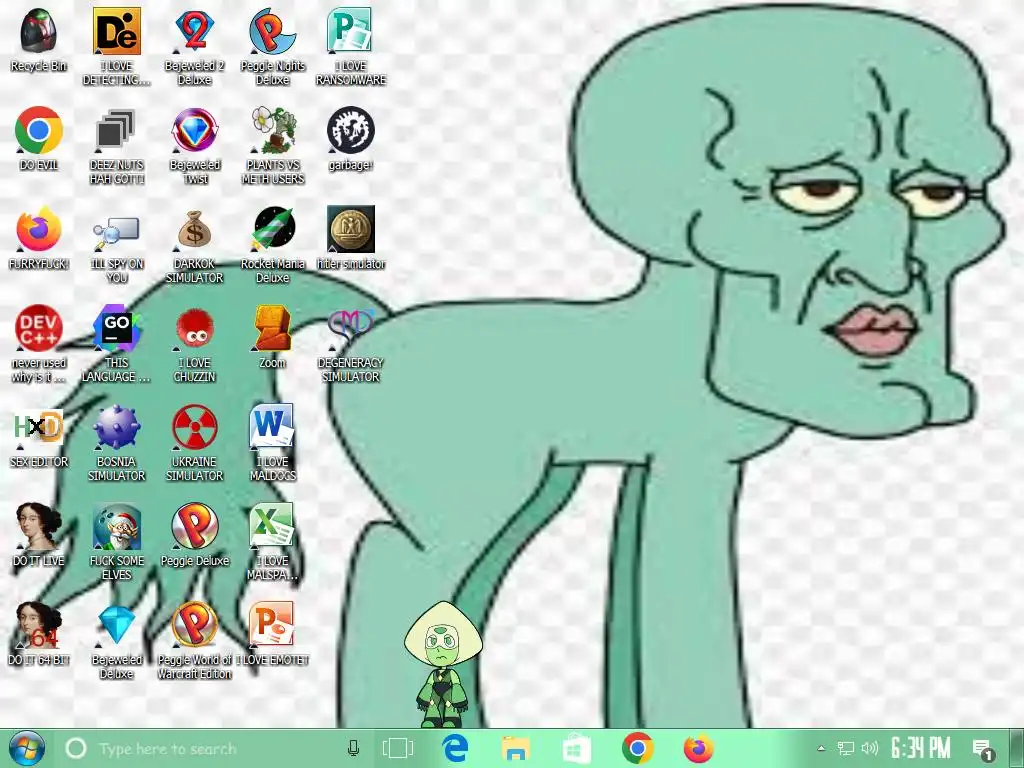Open 'I LOVE MALDOCS' Word icon
The height and width of the screenshot is (768, 1024).
coord(272,427)
